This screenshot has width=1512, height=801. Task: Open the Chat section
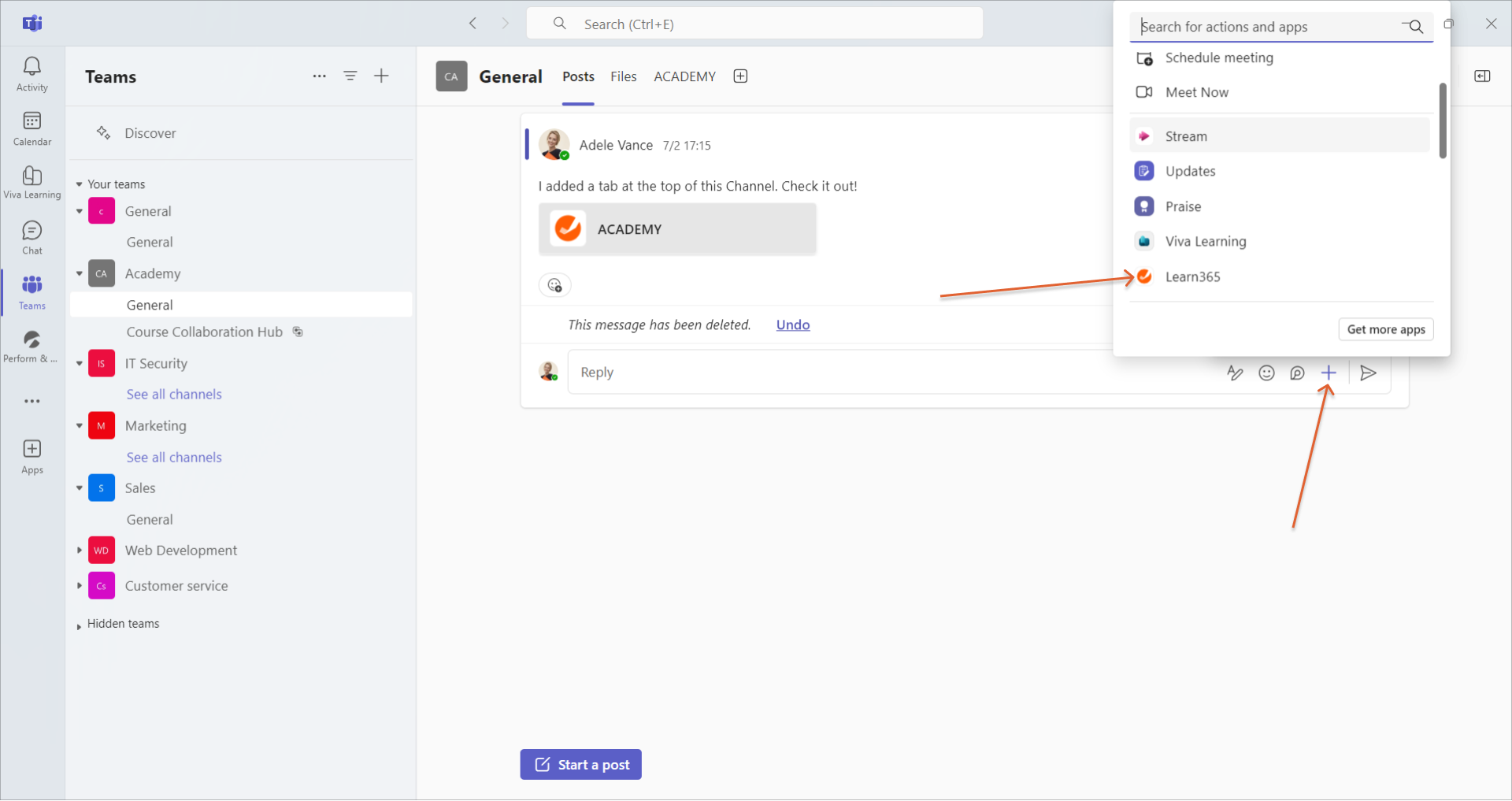coord(32,237)
